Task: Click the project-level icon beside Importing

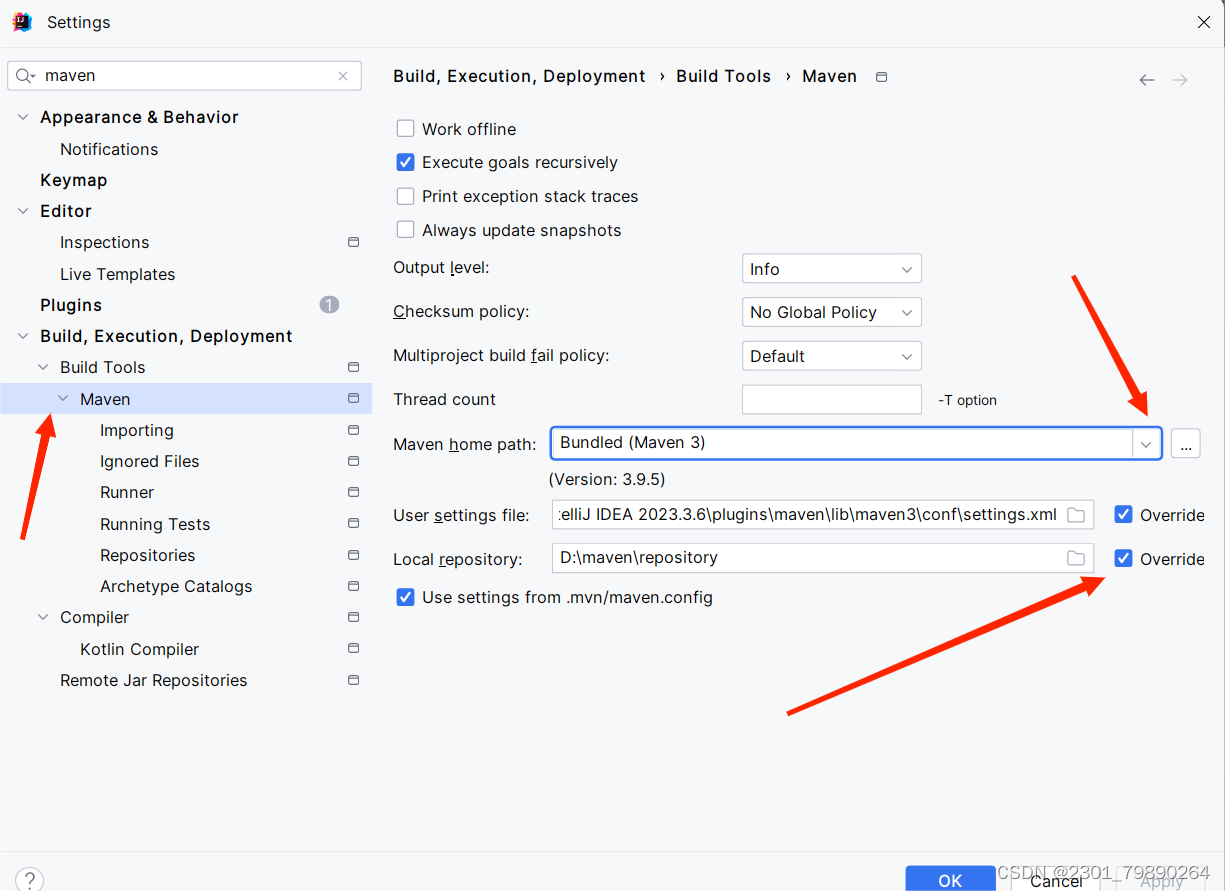Action: tap(353, 430)
